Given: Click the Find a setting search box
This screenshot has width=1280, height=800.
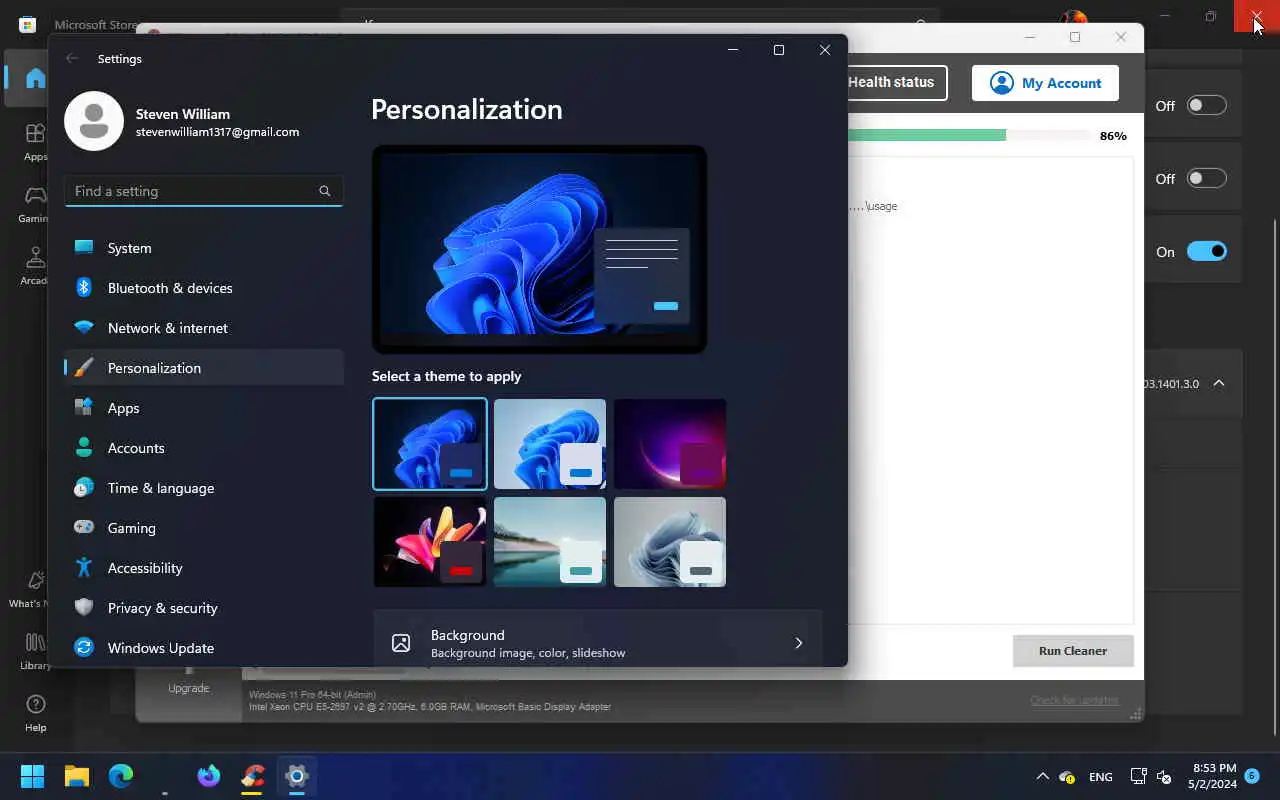Looking at the screenshot, I should (204, 191).
